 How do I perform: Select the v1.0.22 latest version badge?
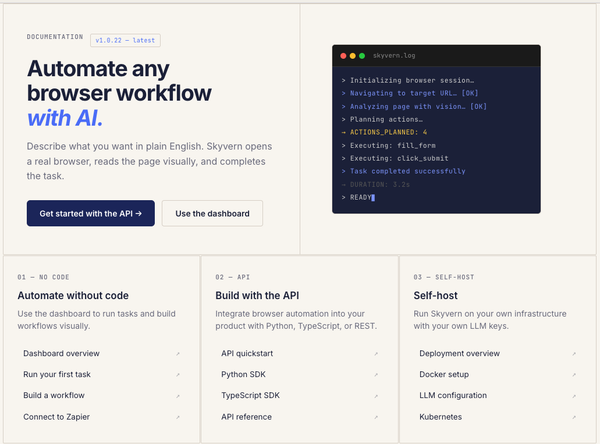point(125,40)
